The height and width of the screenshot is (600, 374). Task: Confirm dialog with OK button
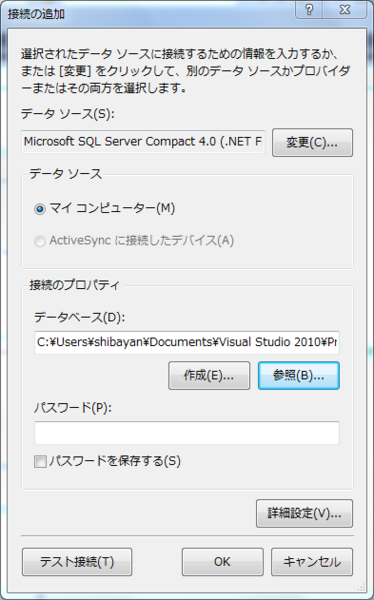222,562
